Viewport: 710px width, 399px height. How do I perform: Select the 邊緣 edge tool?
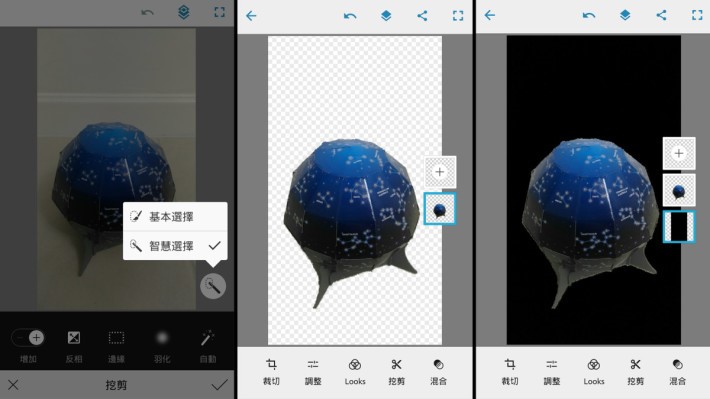(116, 346)
